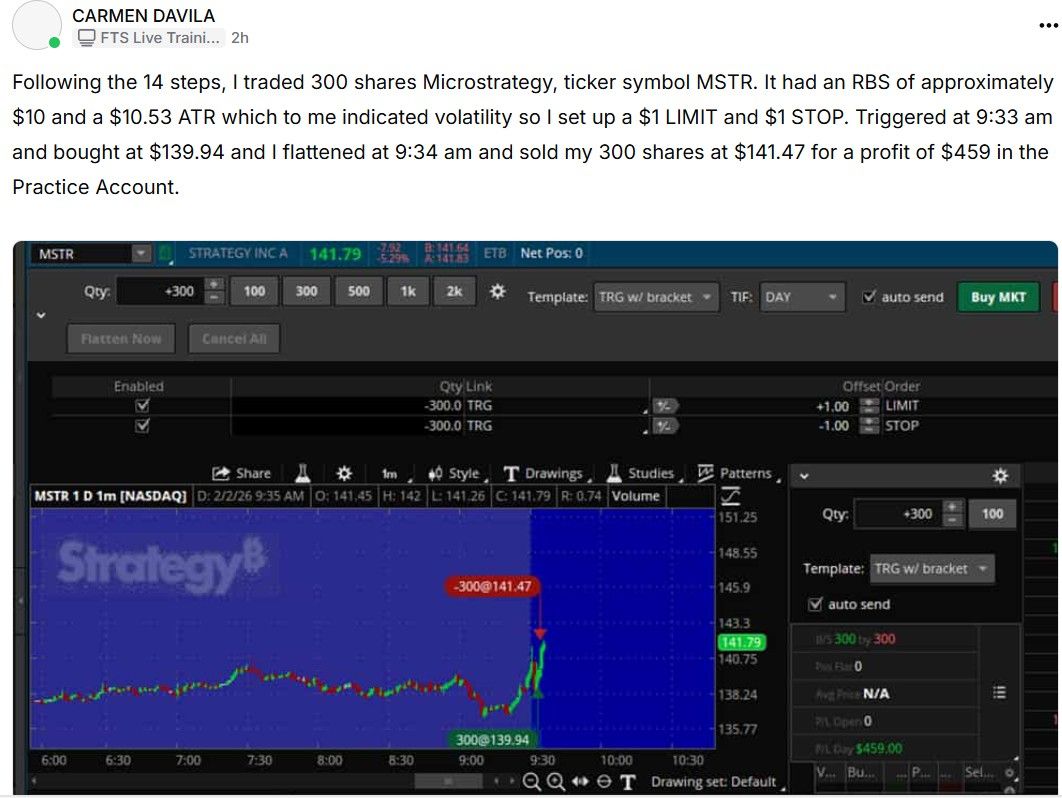Click the side panel 100 quantity button
The image size is (1062, 798).
tap(992, 514)
